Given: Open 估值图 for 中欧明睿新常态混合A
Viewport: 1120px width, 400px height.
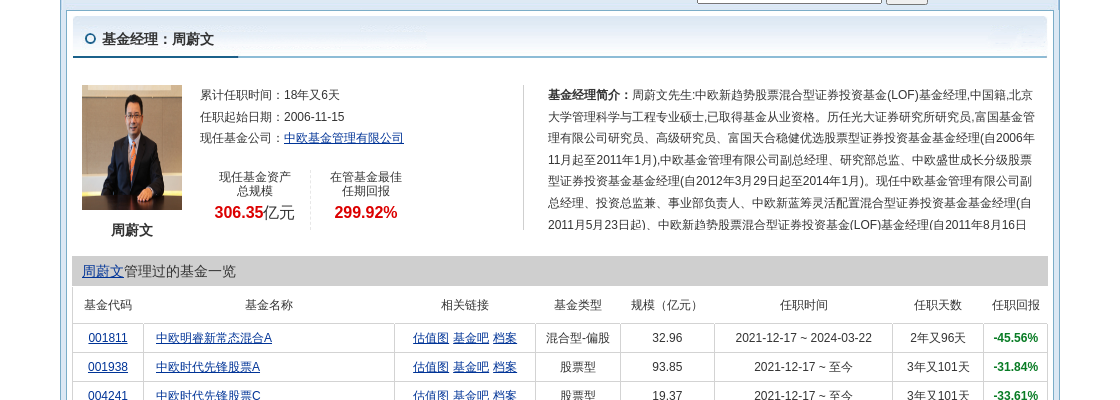Looking at the screenshot, I should point(431,338).
